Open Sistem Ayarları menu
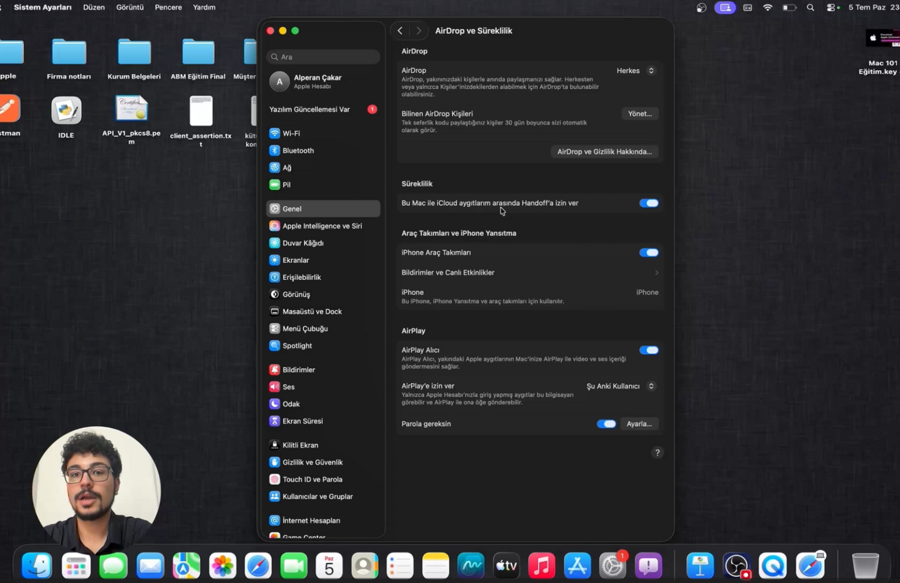This screenshot has height=583, width=900. tap(42, 7)
